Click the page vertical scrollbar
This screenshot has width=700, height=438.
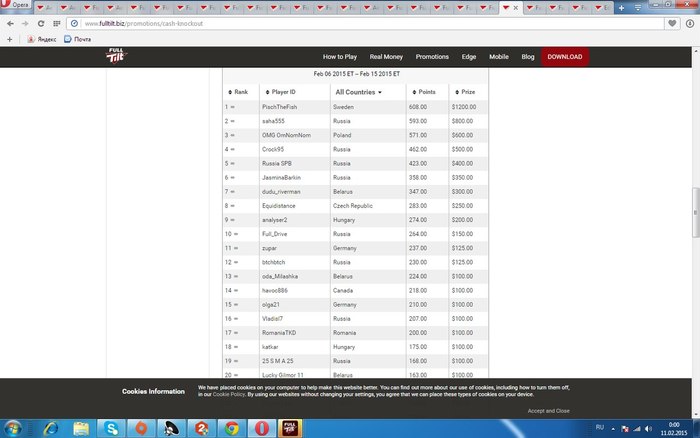click(x=696, y=213)
